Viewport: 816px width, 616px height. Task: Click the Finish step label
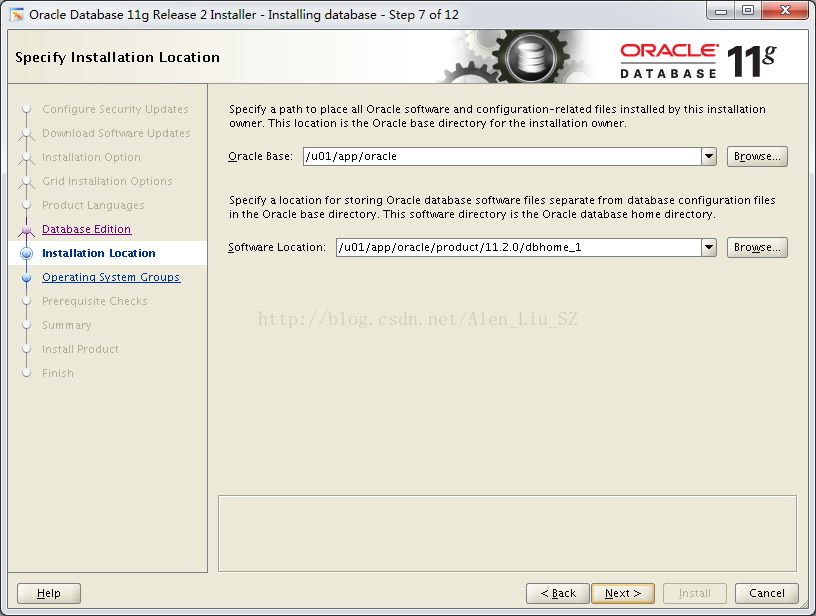(x=58, y=373)
